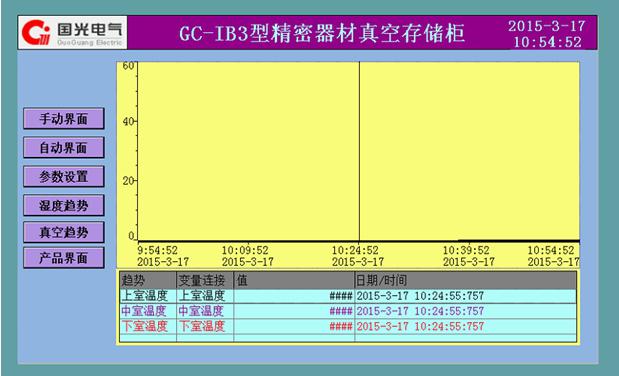Viewport: 619px width, 376px height.
Task: Click the GuoGuang Electric logo
Action: pos(73,32)
